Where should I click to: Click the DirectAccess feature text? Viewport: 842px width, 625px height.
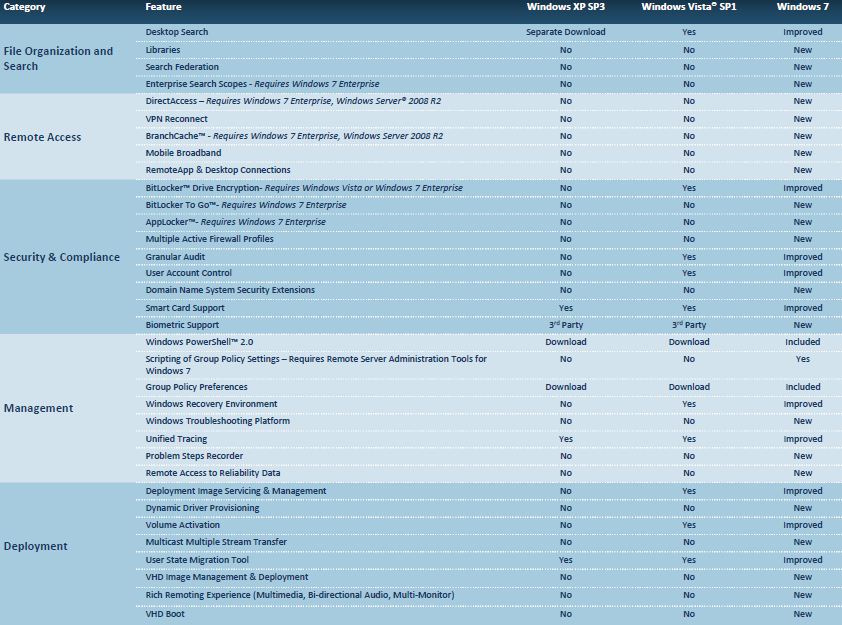tap(293, 101)
